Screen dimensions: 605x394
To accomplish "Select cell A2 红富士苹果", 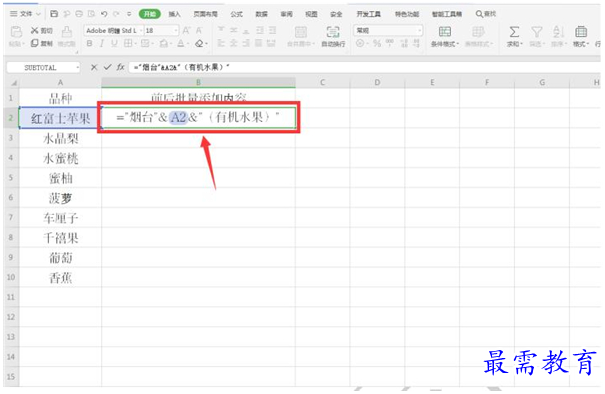I will click(x=61, y=118).
